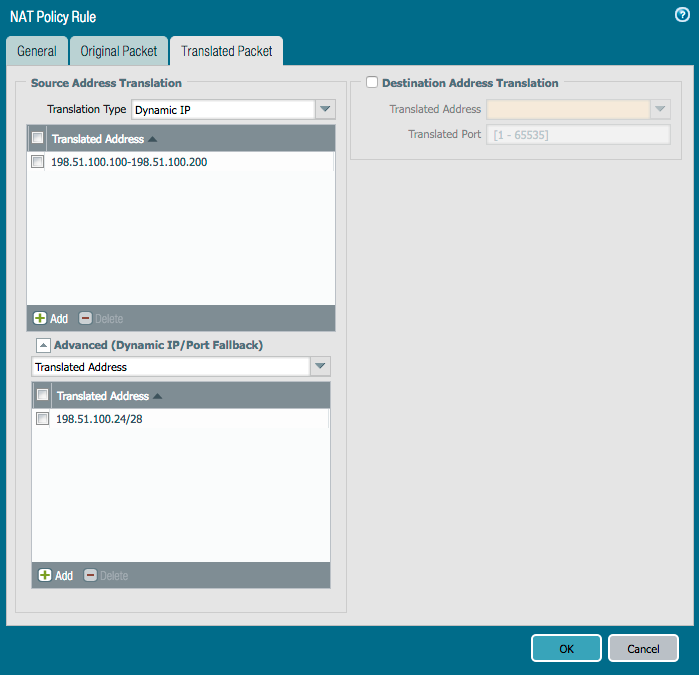Screen dimensions: 699x675
Task: Open the Translation Type dropdown arrow
Action: click(x=325, y=109)
